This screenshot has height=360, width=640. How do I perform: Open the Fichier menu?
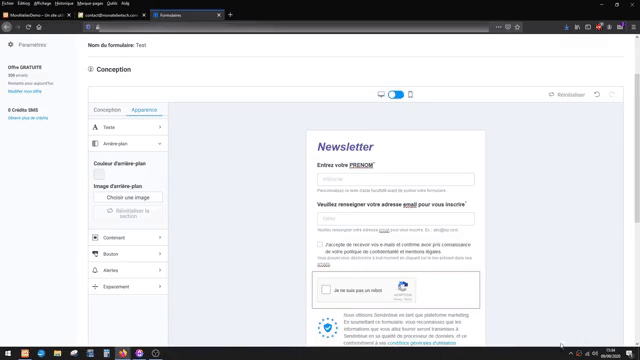(x=8, y=3)
